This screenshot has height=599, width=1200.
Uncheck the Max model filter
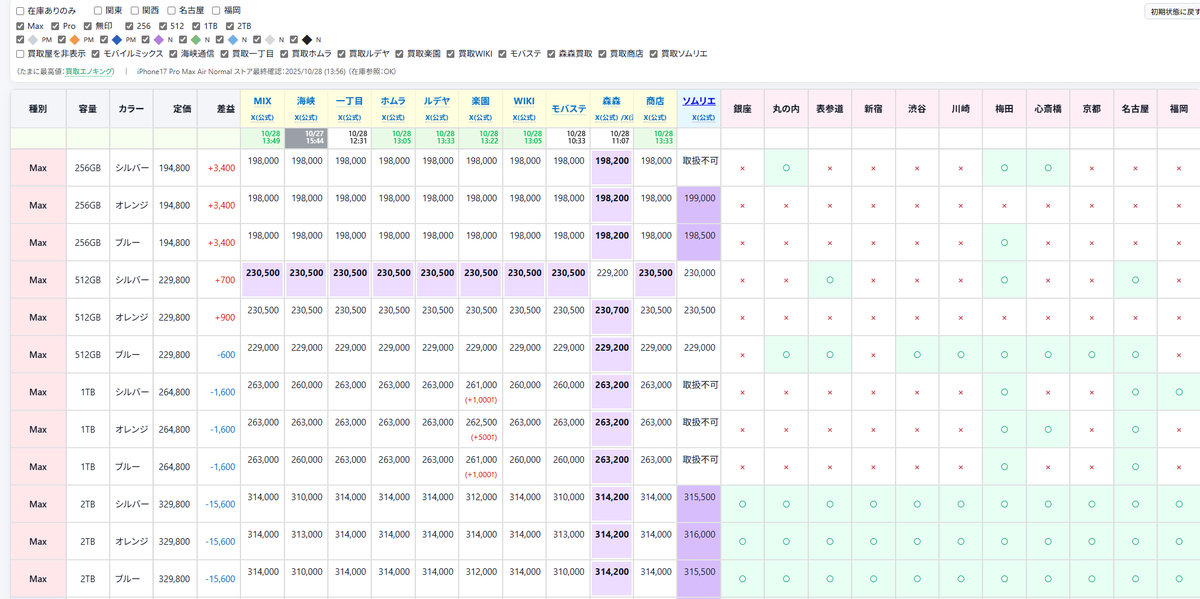pos(20,26)
